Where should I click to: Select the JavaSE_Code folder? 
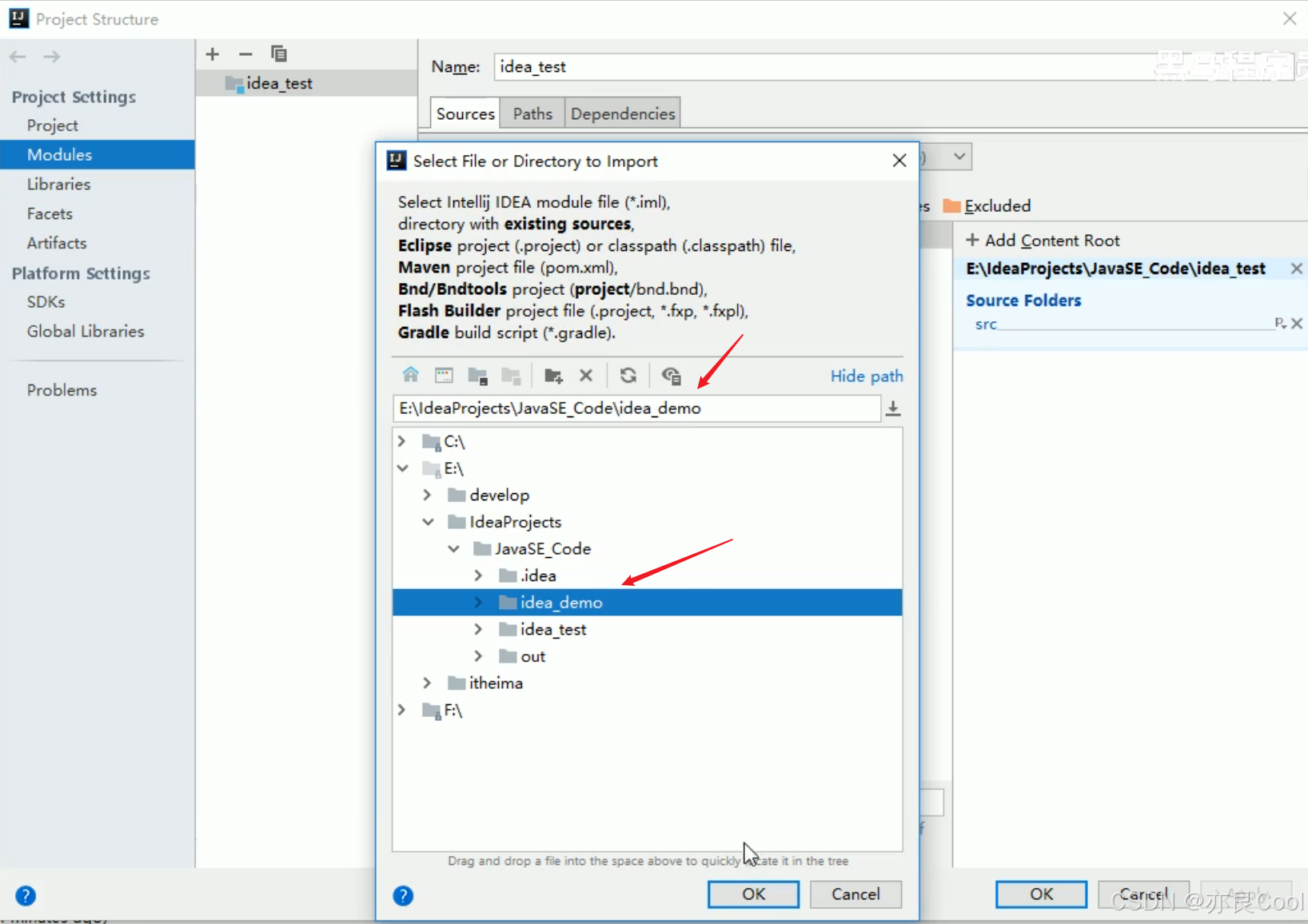point(542,549)
